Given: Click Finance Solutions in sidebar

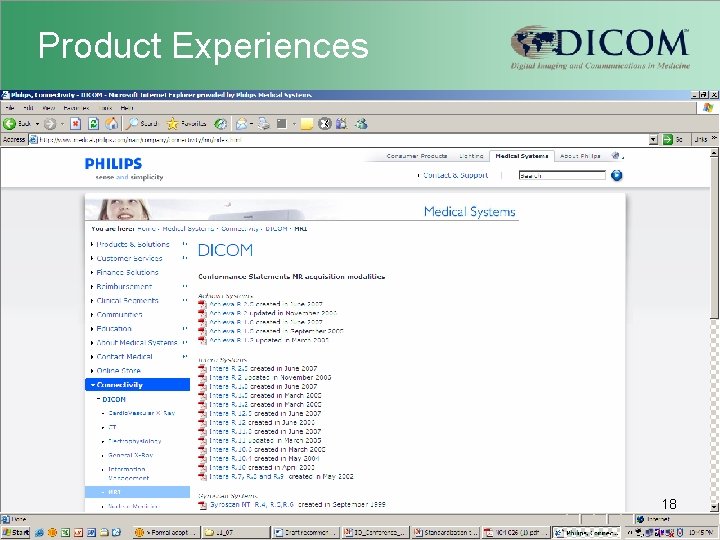Looking at the screenshot, I should click(127, 272).
